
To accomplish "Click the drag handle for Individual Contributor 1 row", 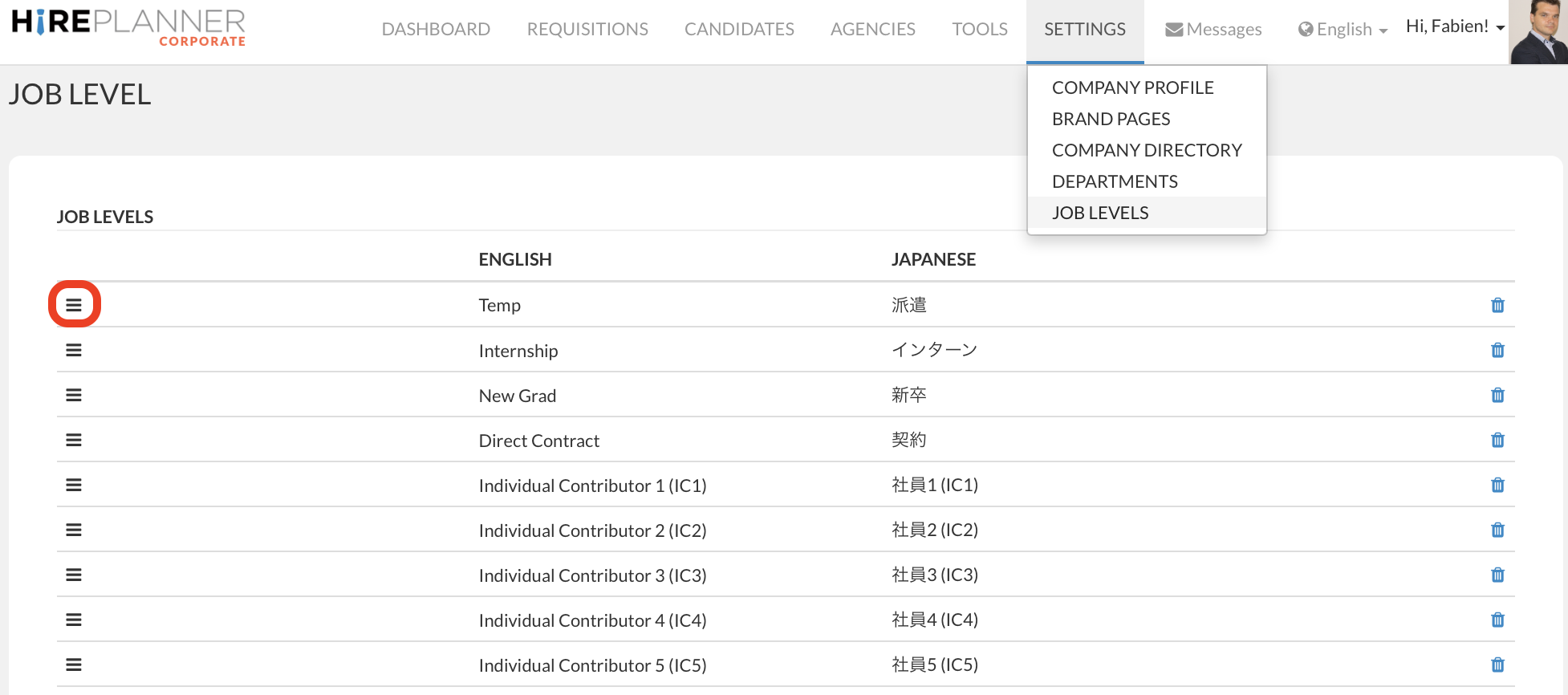I will (74, 485).
